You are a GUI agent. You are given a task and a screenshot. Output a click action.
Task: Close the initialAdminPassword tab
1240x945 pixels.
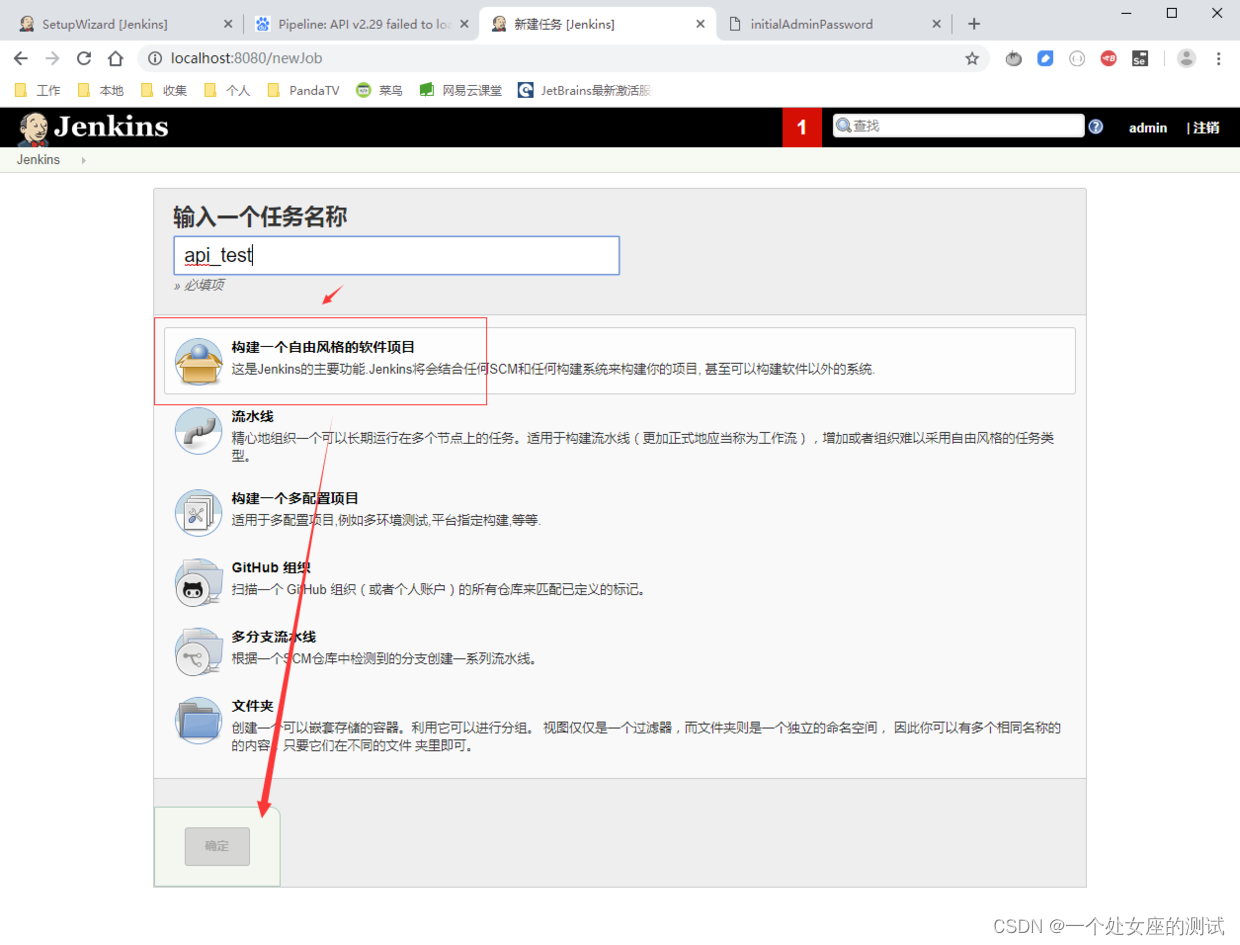(937, 23)
